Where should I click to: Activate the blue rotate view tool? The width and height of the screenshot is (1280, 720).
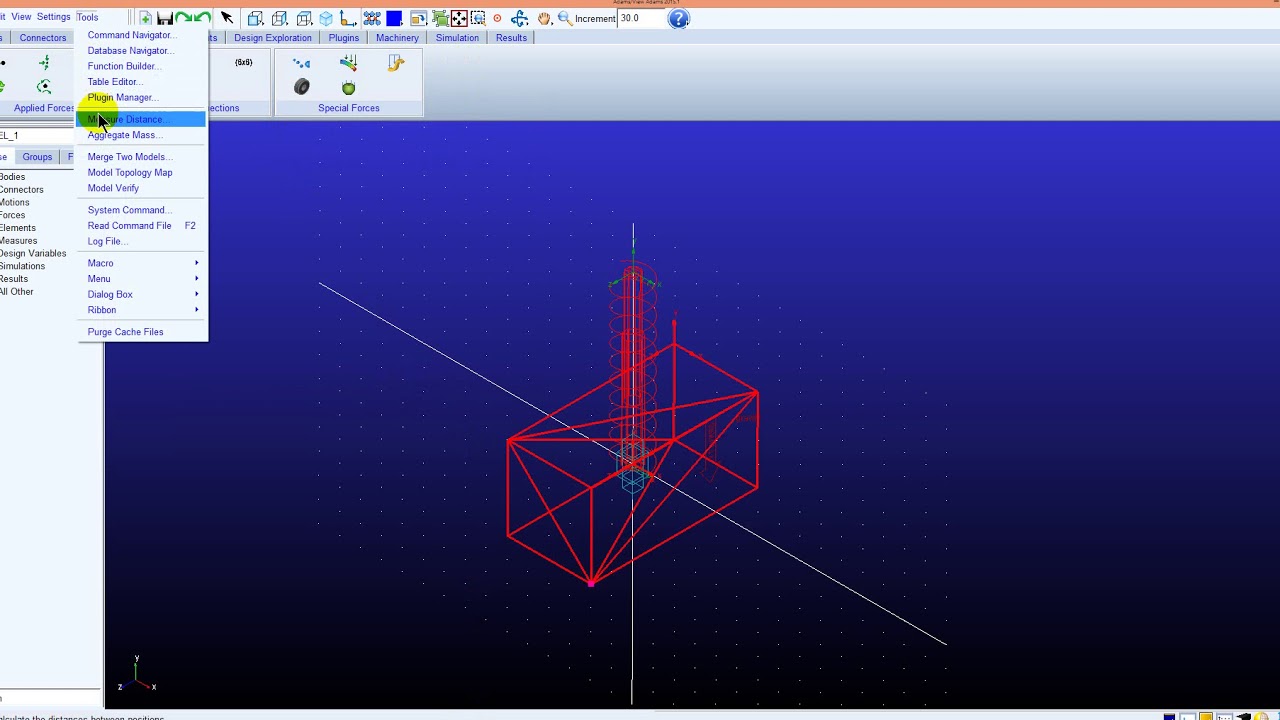click(x=519, y=18)
